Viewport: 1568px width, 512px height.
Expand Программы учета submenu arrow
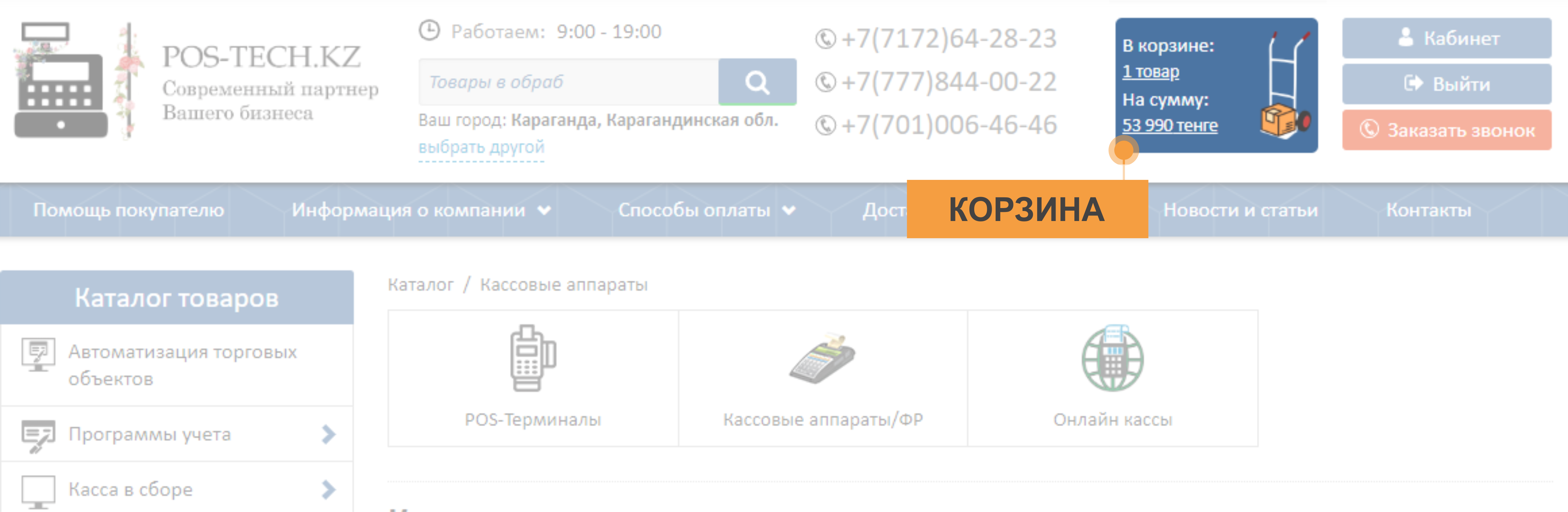click(x=328, y=434)
